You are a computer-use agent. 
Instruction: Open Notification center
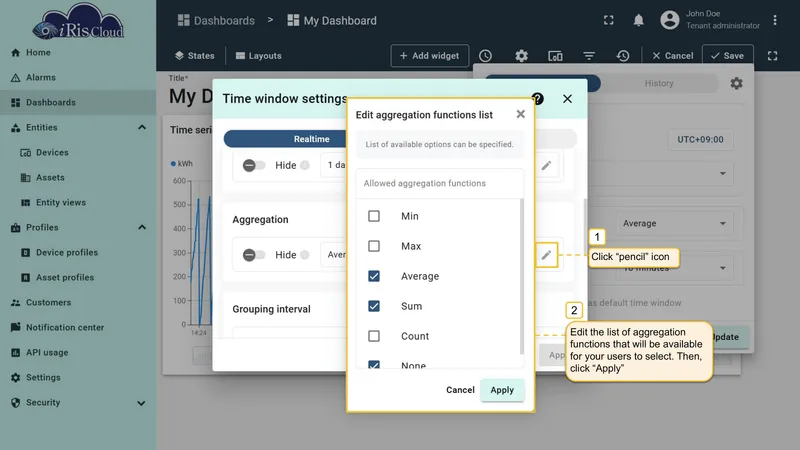pyautogui.click(x=78, y=328)
